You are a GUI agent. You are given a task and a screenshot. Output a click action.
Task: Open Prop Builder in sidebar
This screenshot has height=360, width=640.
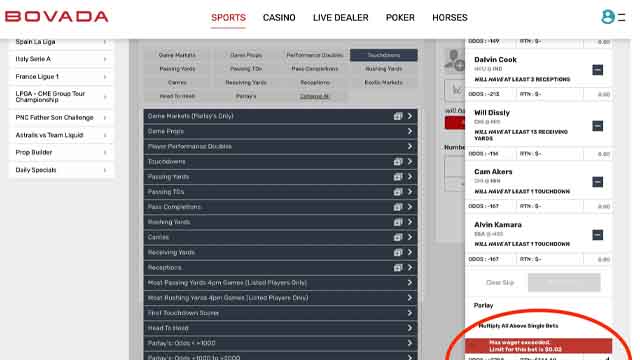tap(61, 153)
